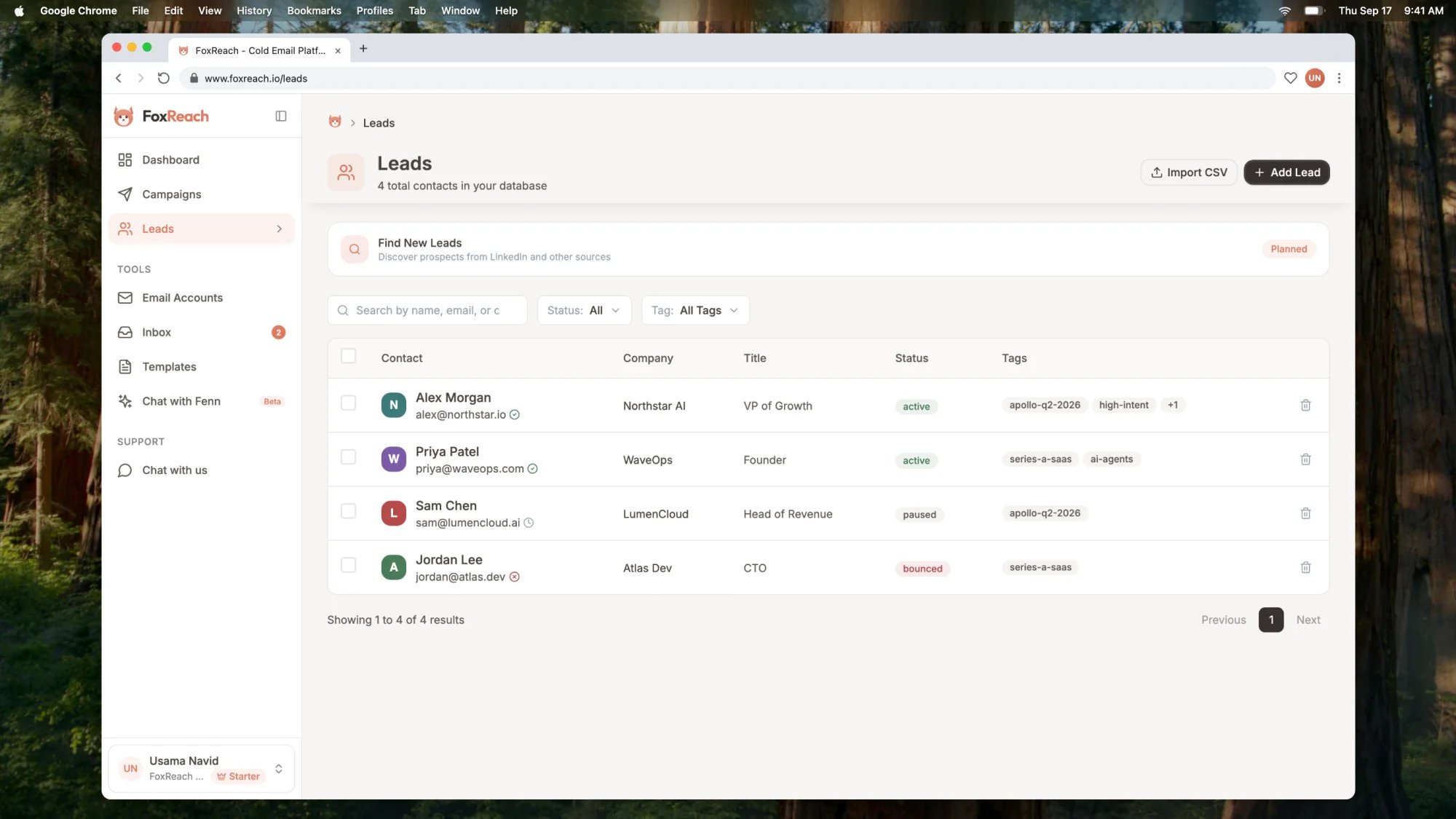Select the Sam Chen row checkbox

pos(349,511)
